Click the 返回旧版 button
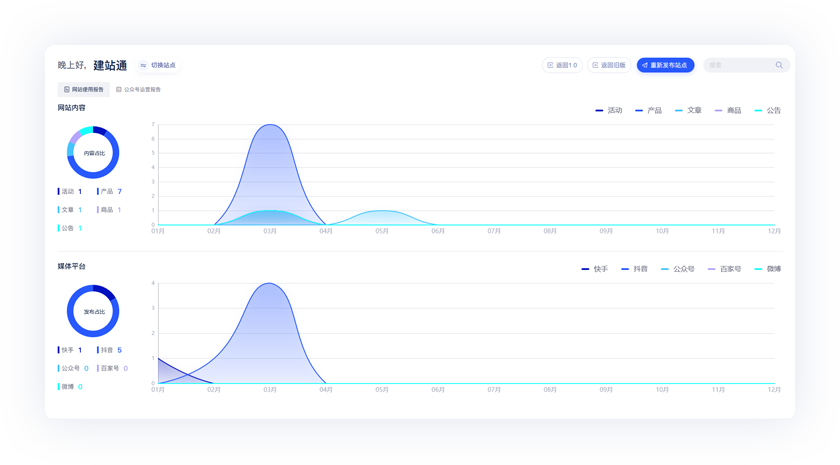 click(x=609, y=65)
